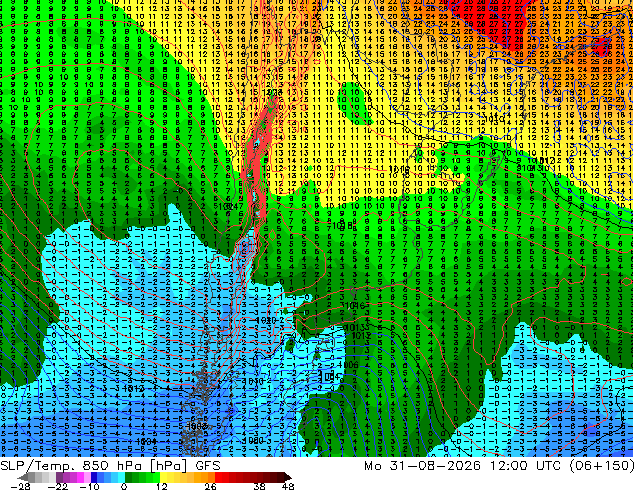This screenshot has width=634, height=490.
Task: Click the '12' legend value
Action: coord(162,486)
